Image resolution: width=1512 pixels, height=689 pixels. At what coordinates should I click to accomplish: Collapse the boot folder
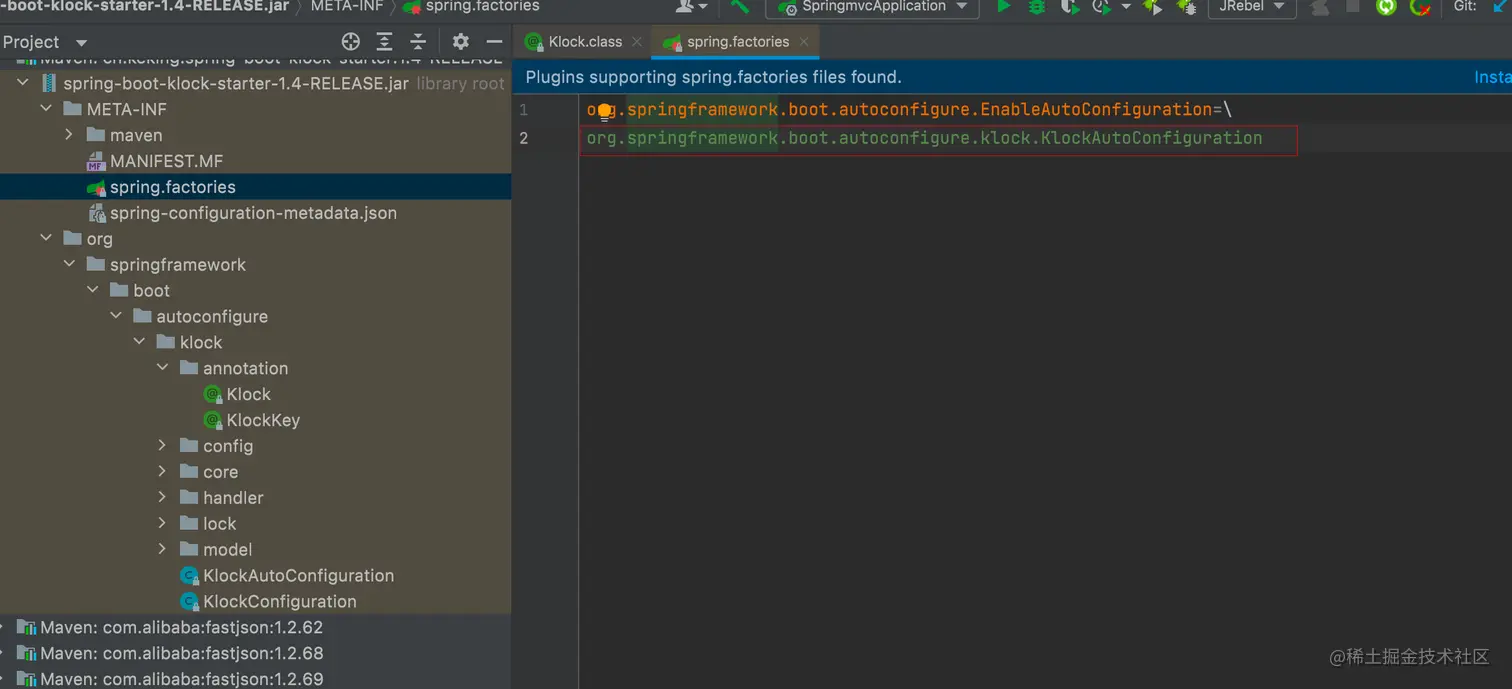tap(93, 291)
